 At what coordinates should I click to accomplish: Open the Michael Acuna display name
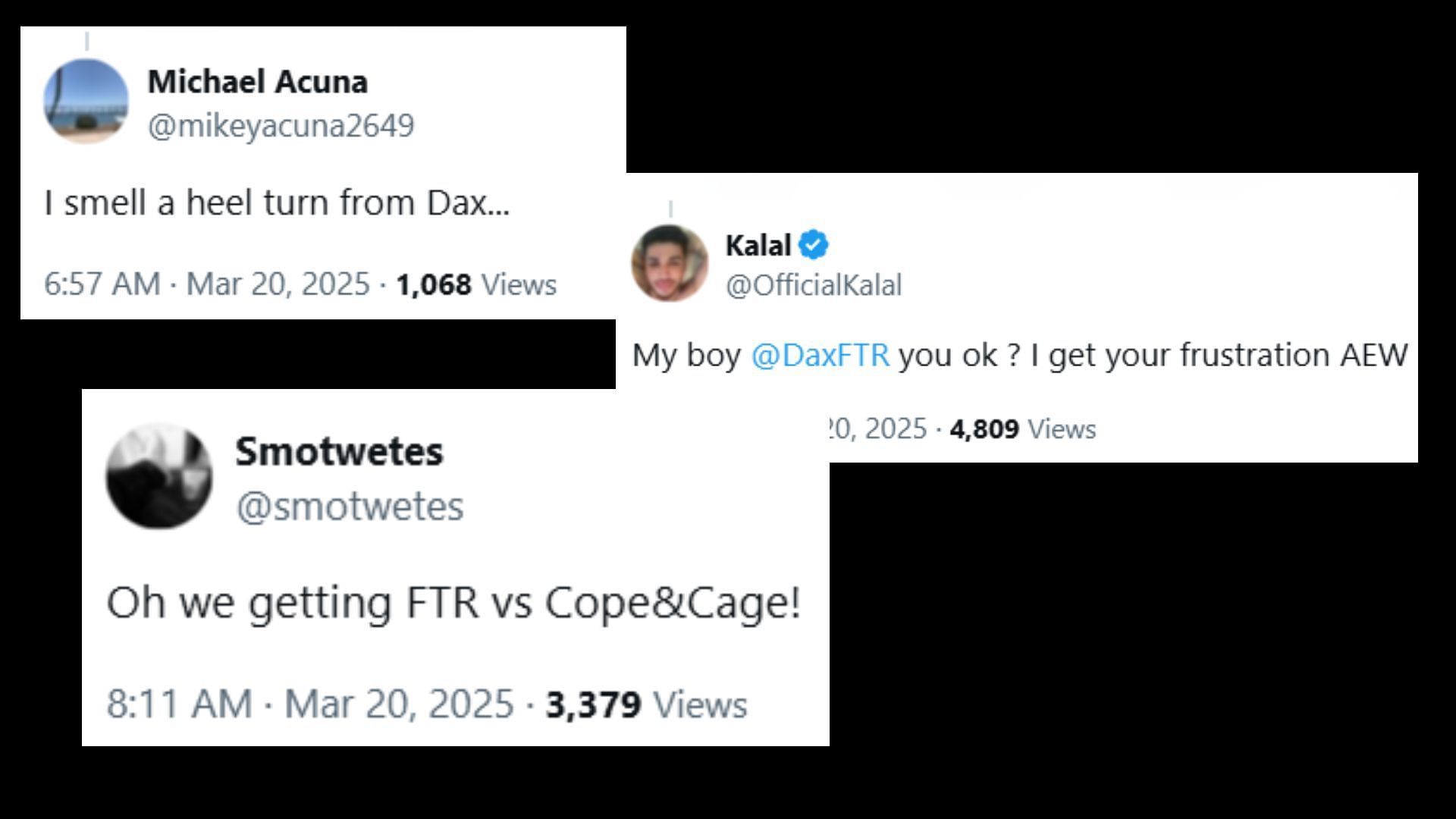pos(257,82)
